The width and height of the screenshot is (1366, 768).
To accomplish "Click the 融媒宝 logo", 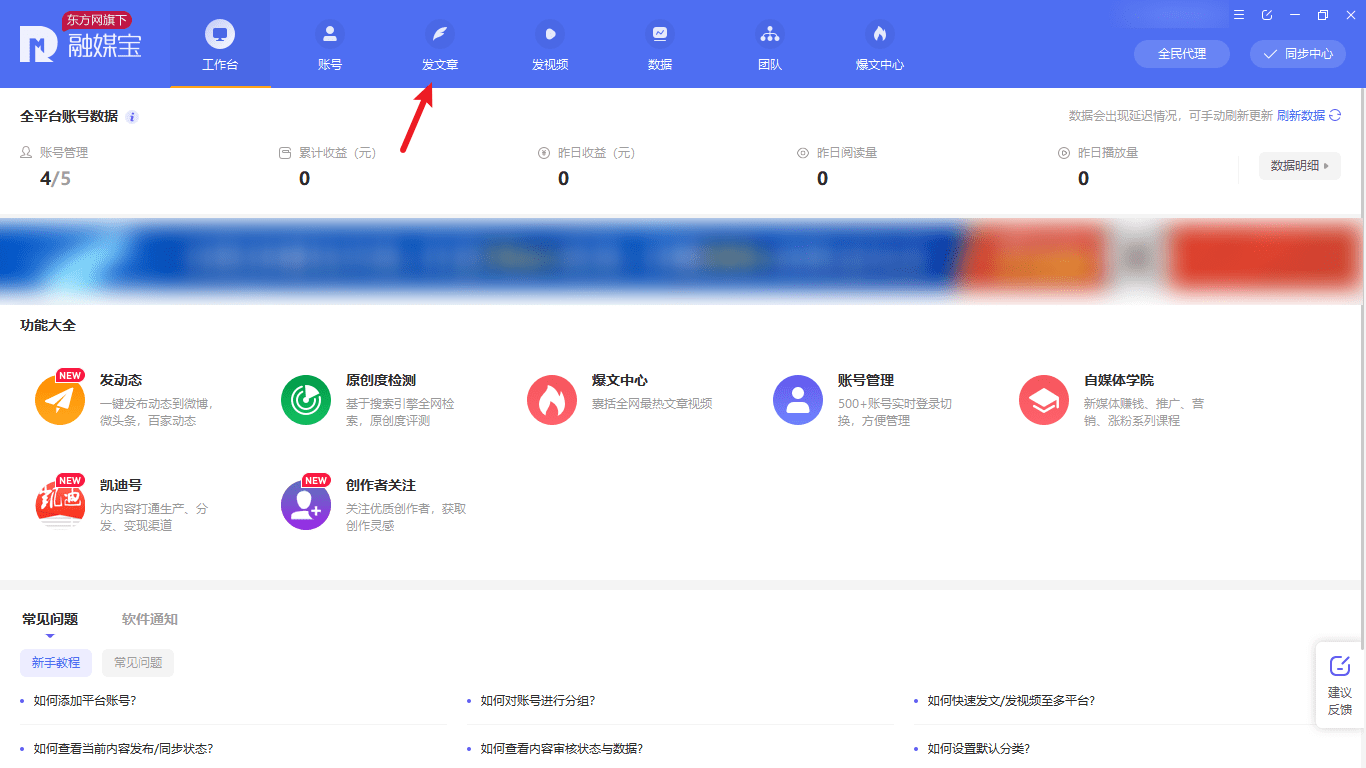I will 82,39.
